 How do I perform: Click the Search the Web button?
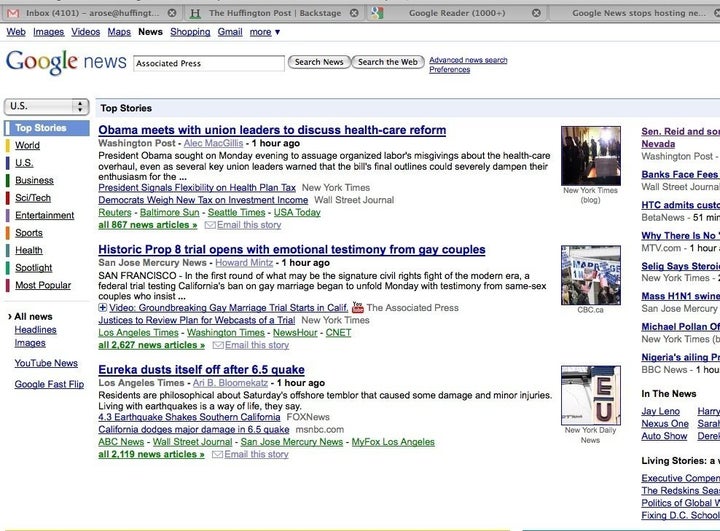(x=388, y=62)
